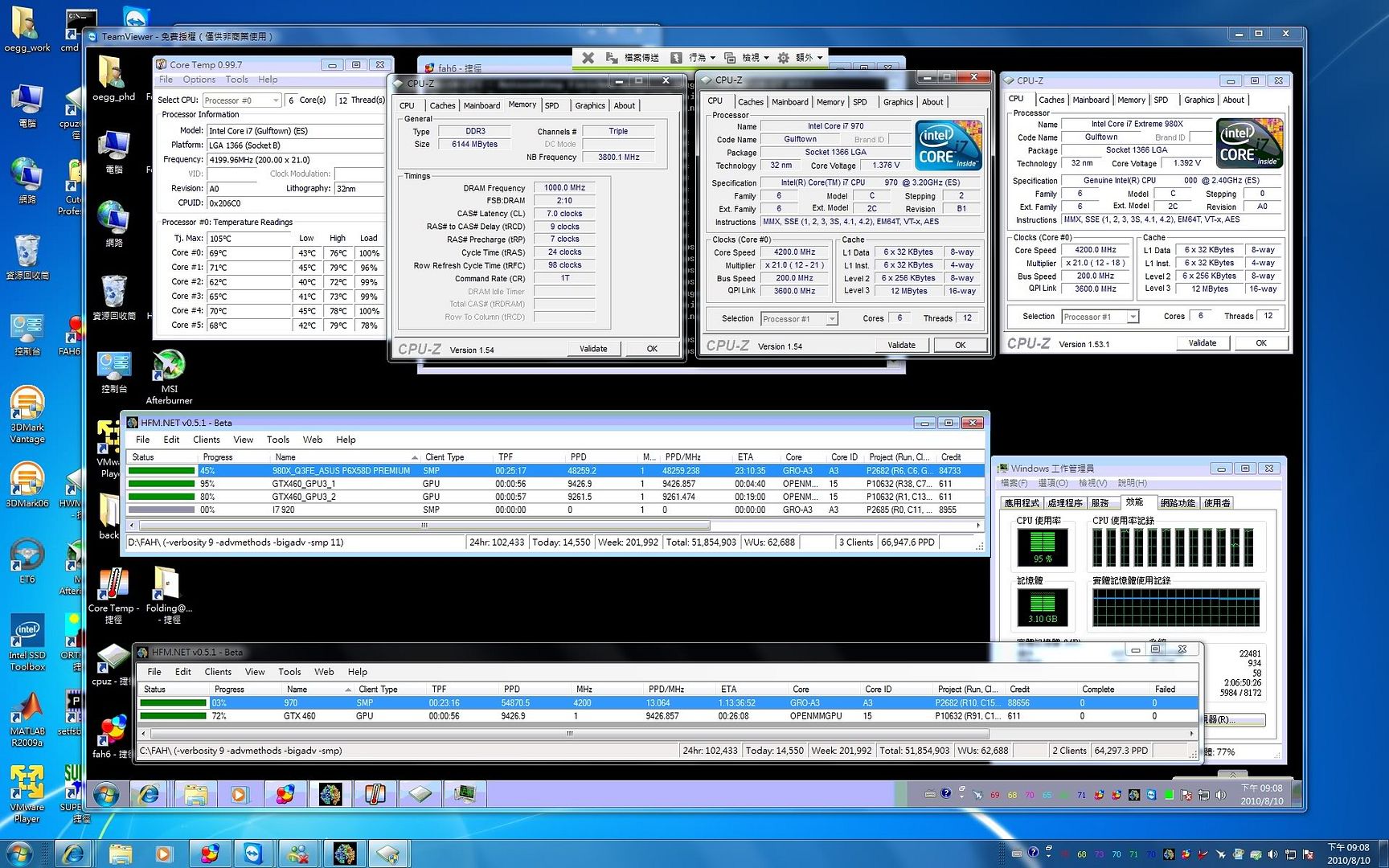Launch the ET6 desktop icon

27,560
